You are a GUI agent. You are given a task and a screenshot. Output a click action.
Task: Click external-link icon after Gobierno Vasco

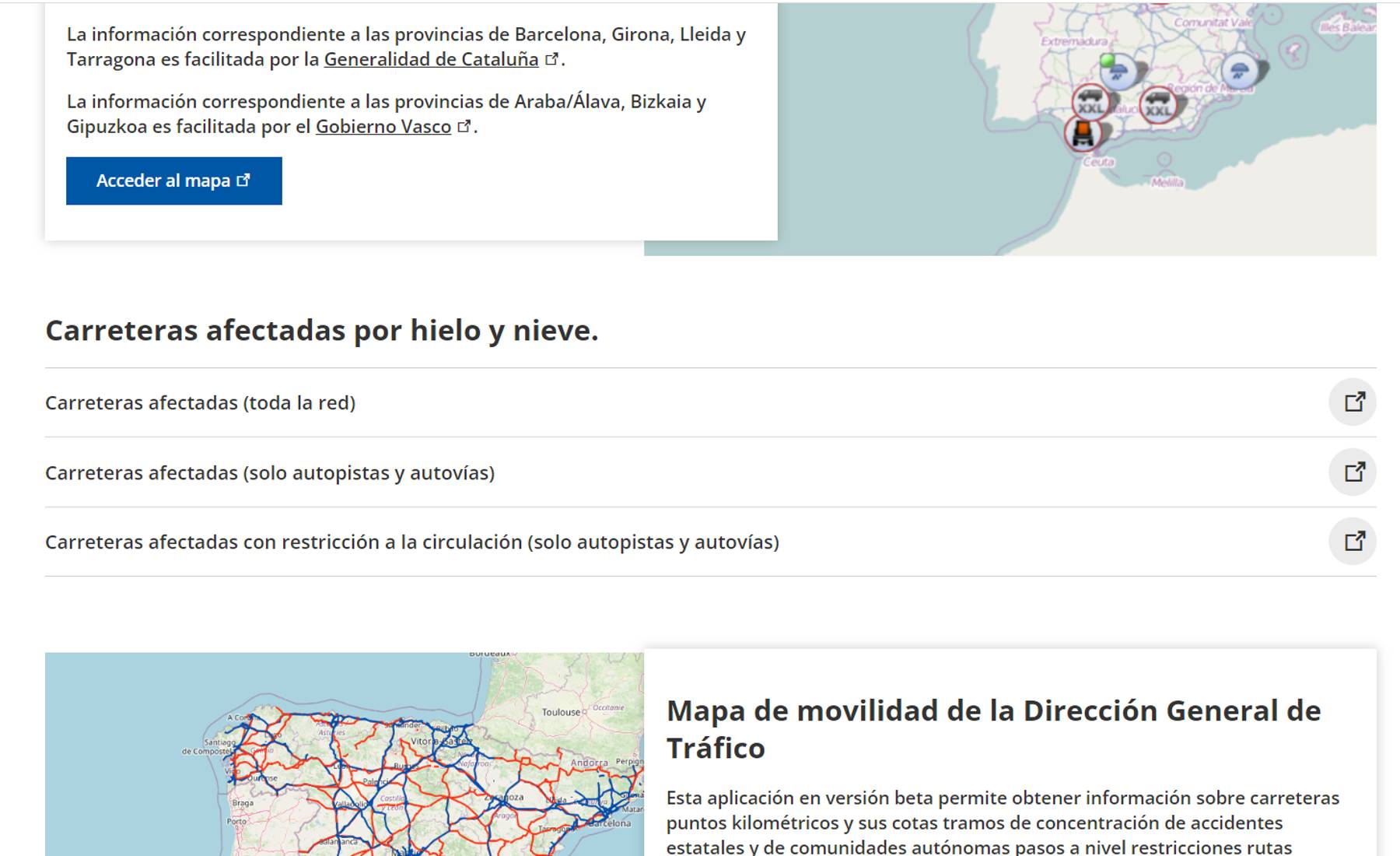click(x=464, y=126)
